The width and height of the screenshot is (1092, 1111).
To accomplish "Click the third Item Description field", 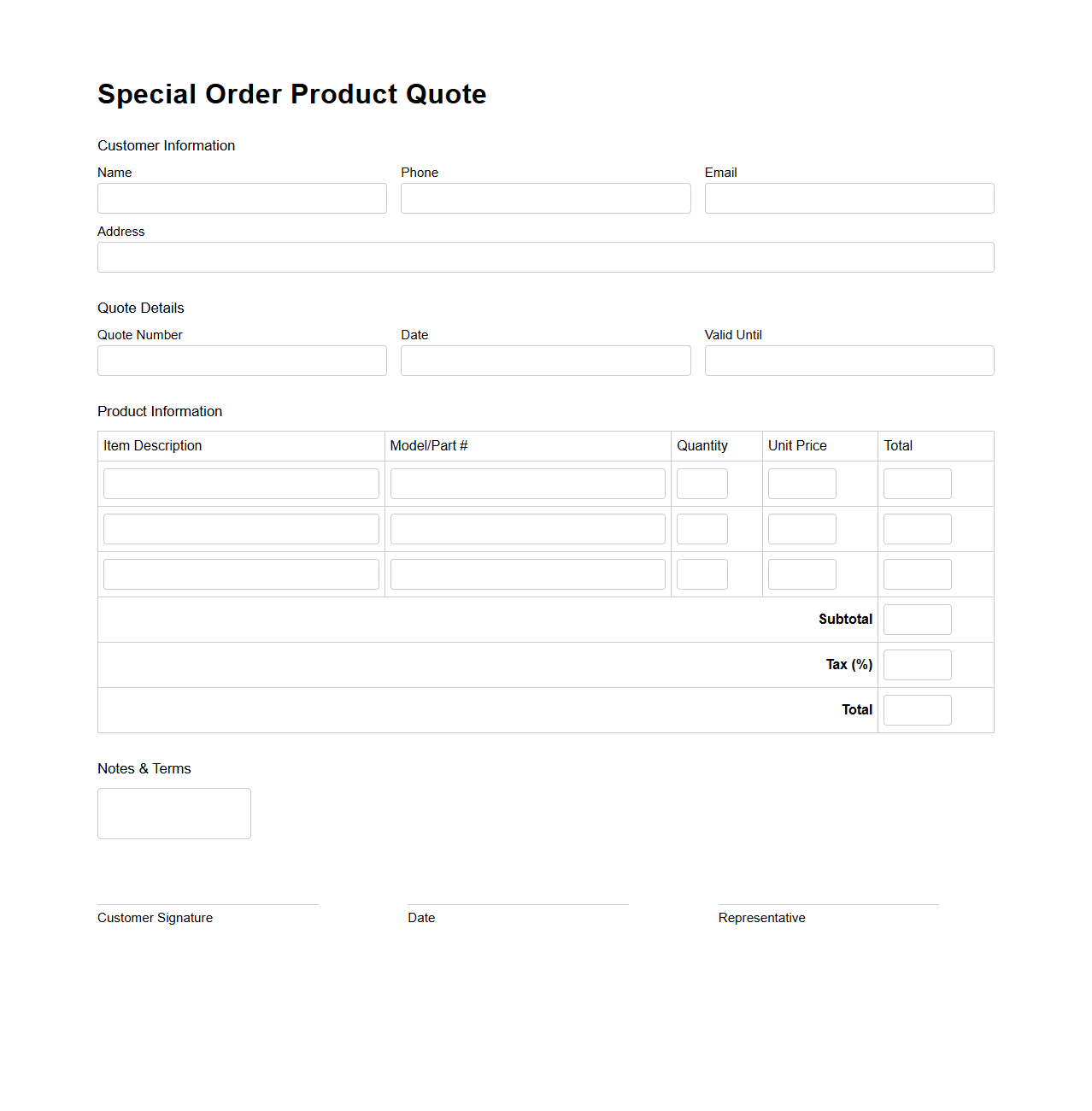I will (240, 573).
